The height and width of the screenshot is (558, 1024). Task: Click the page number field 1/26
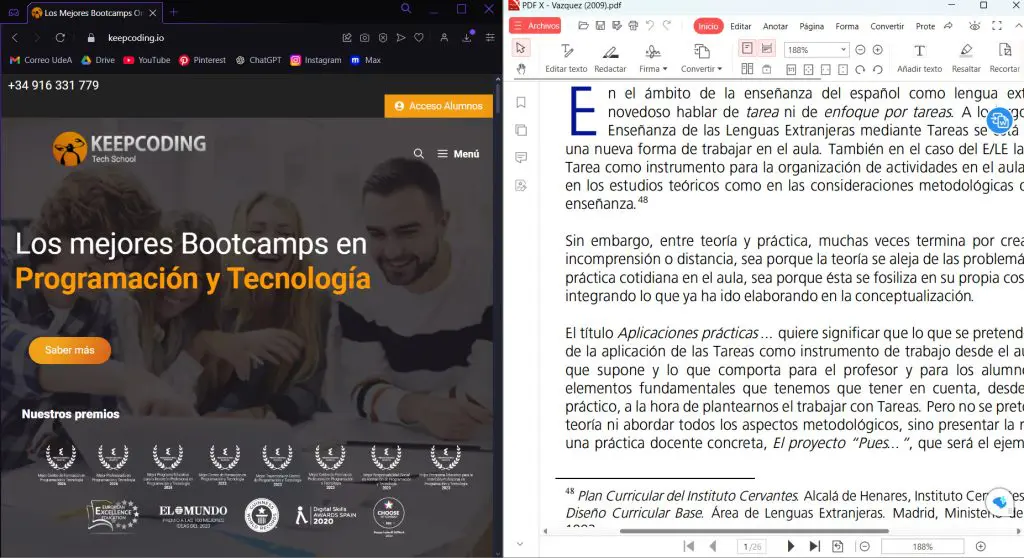click(x=753, y=546)
